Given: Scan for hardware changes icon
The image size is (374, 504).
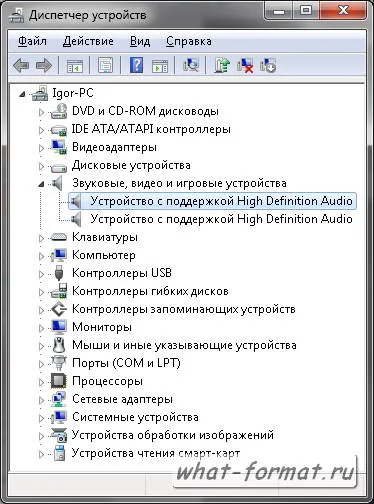Looking at the screenshot, I should coord(191,65).
